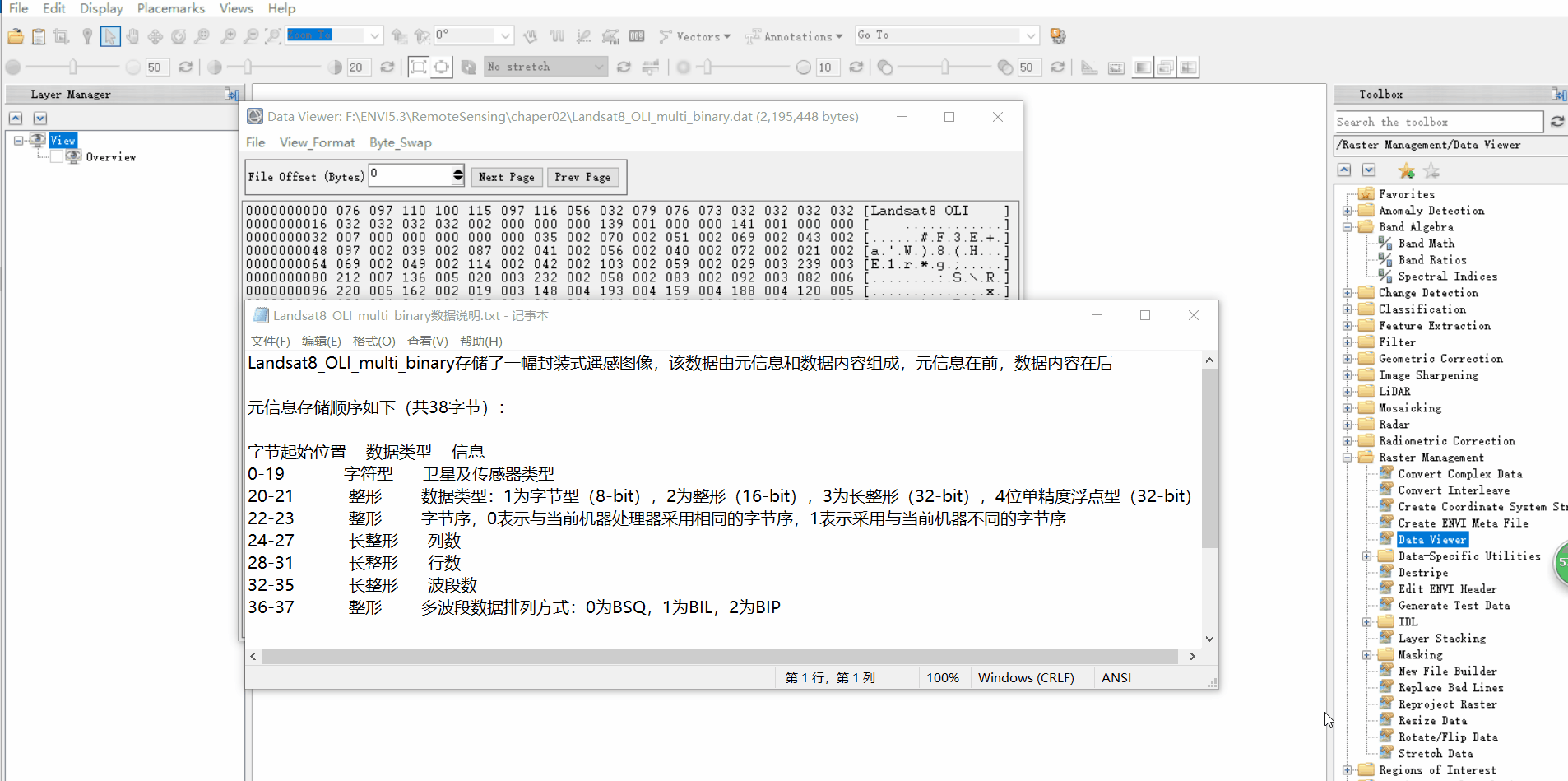Zoom to full extent icon

point(273,36)
